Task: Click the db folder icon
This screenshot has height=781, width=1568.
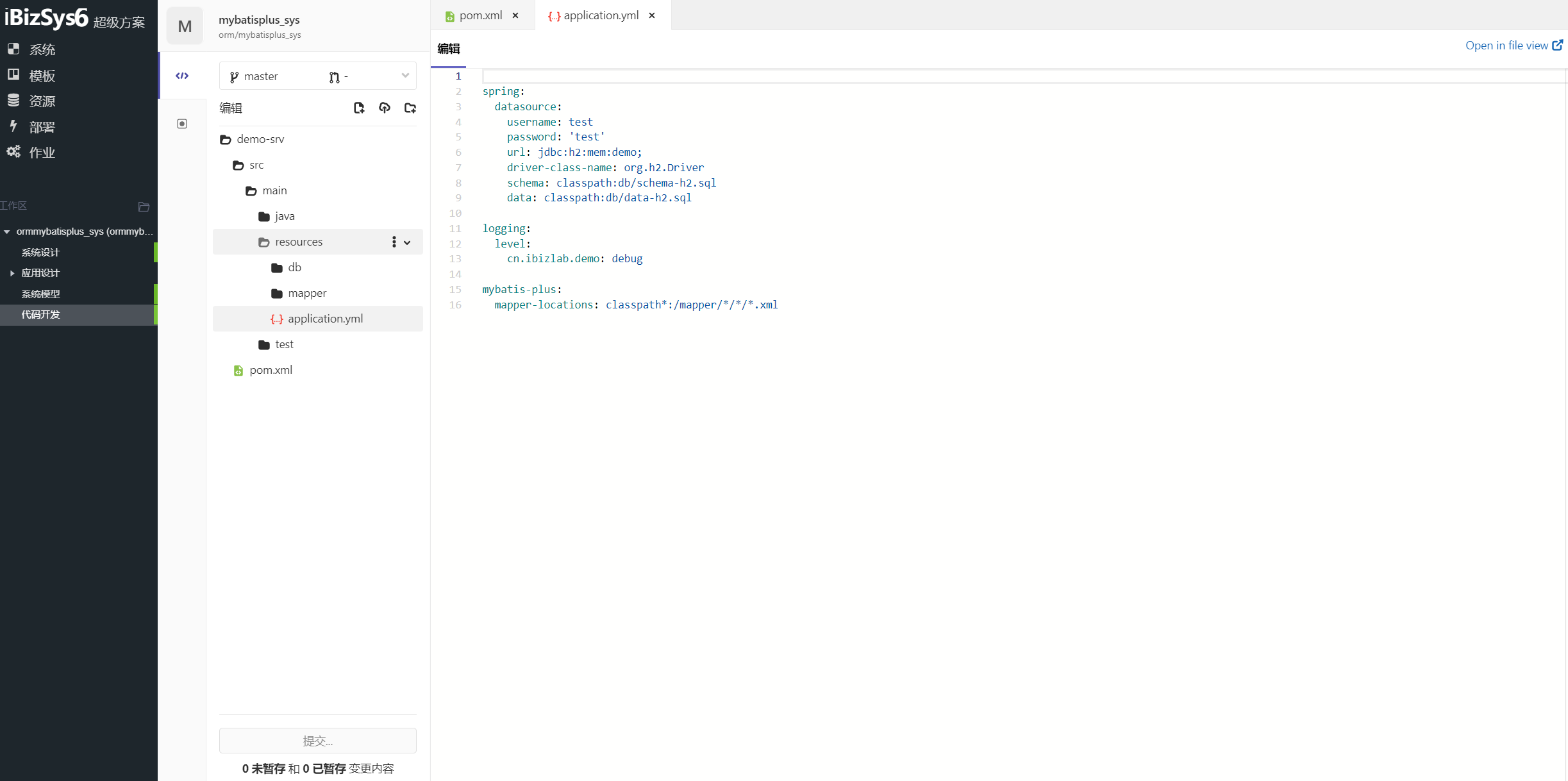Action: coord(277,268)
